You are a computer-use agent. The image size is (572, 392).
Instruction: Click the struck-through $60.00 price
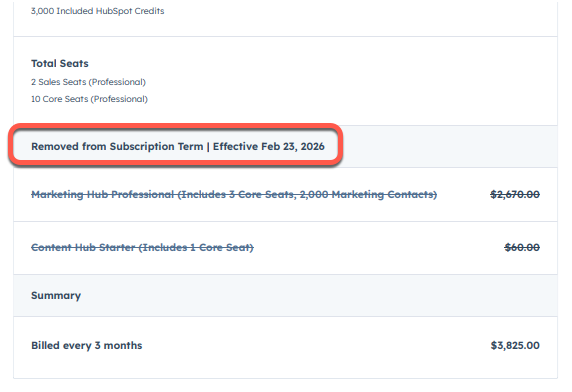coord(522,247)
